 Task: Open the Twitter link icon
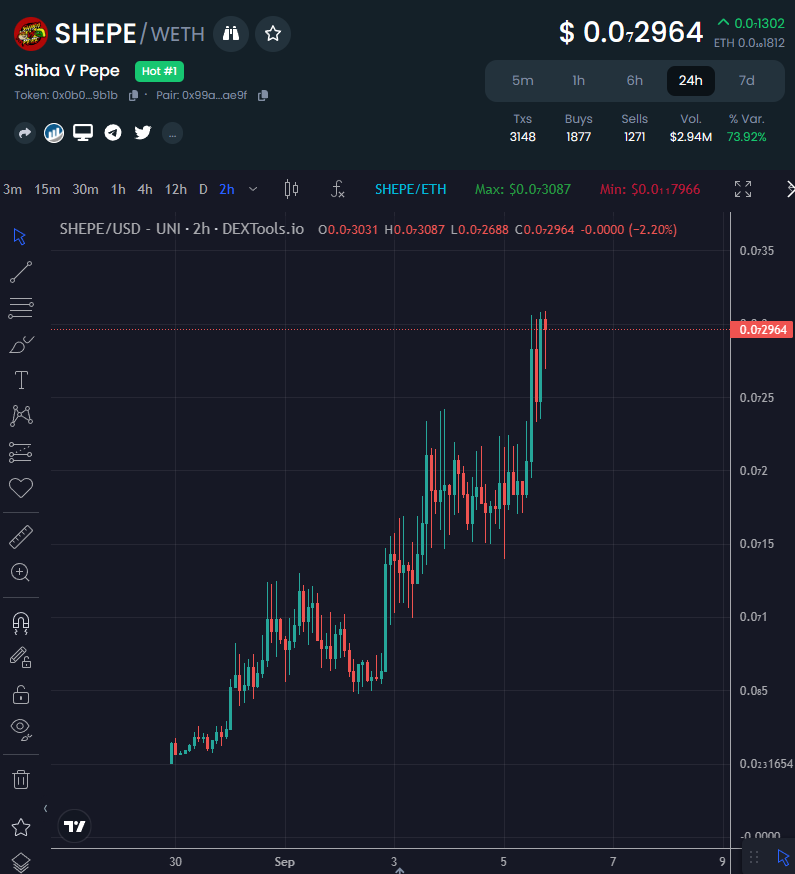pyautogui.click(x=143, y=133)
